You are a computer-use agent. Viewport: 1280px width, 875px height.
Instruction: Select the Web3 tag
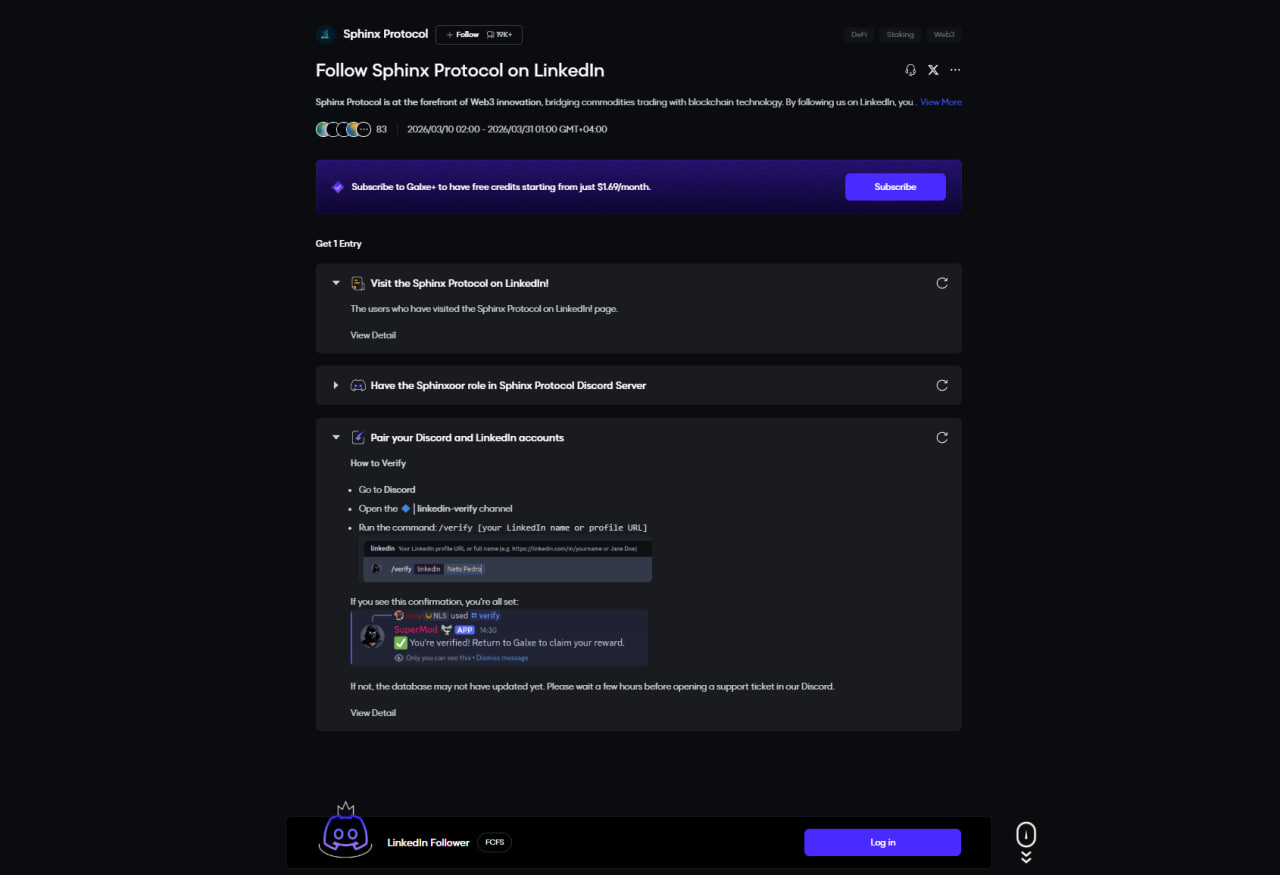(x=944, y=34)
